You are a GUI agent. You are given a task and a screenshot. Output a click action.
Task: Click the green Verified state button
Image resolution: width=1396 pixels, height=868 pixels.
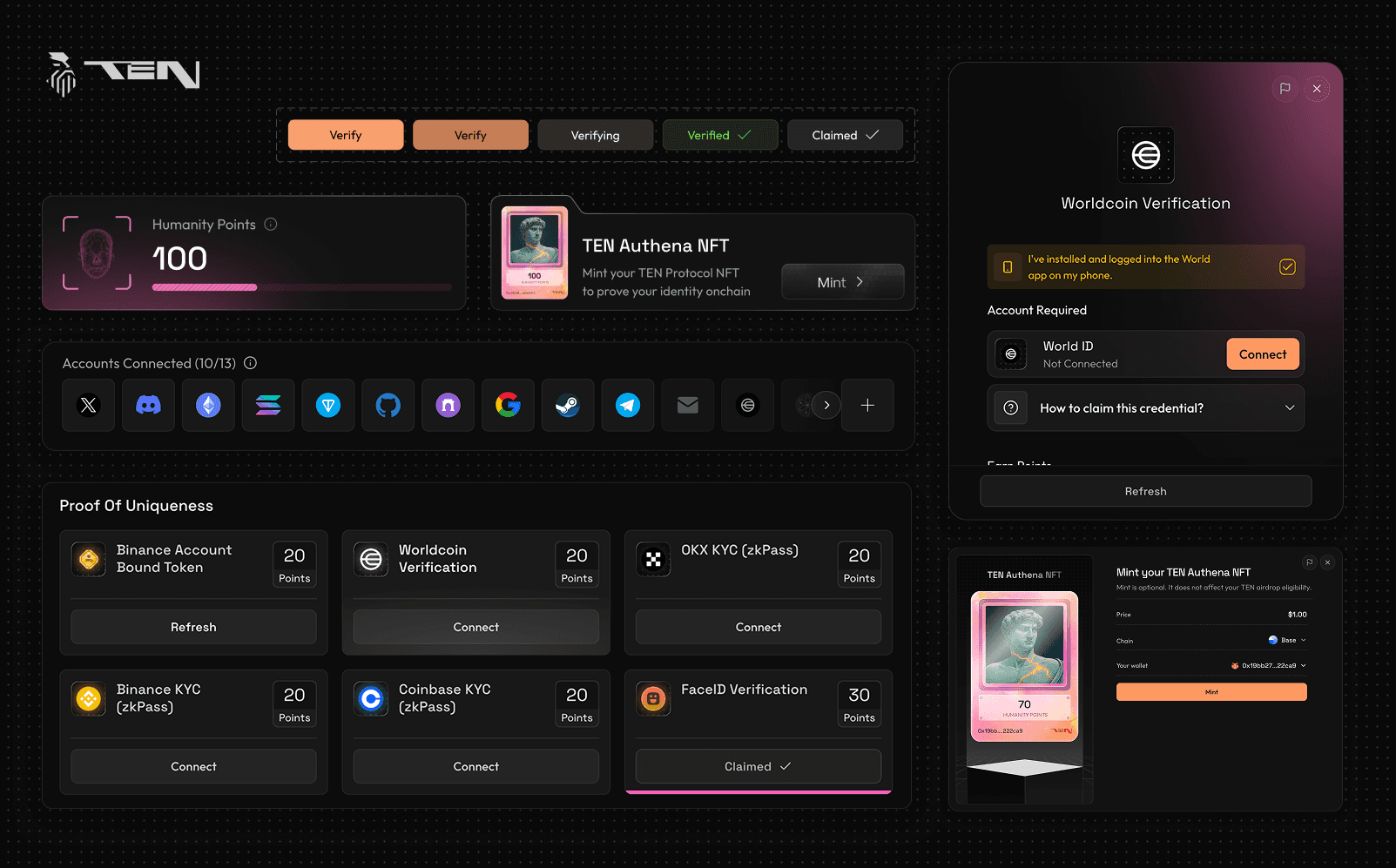[x=720, y=135]
